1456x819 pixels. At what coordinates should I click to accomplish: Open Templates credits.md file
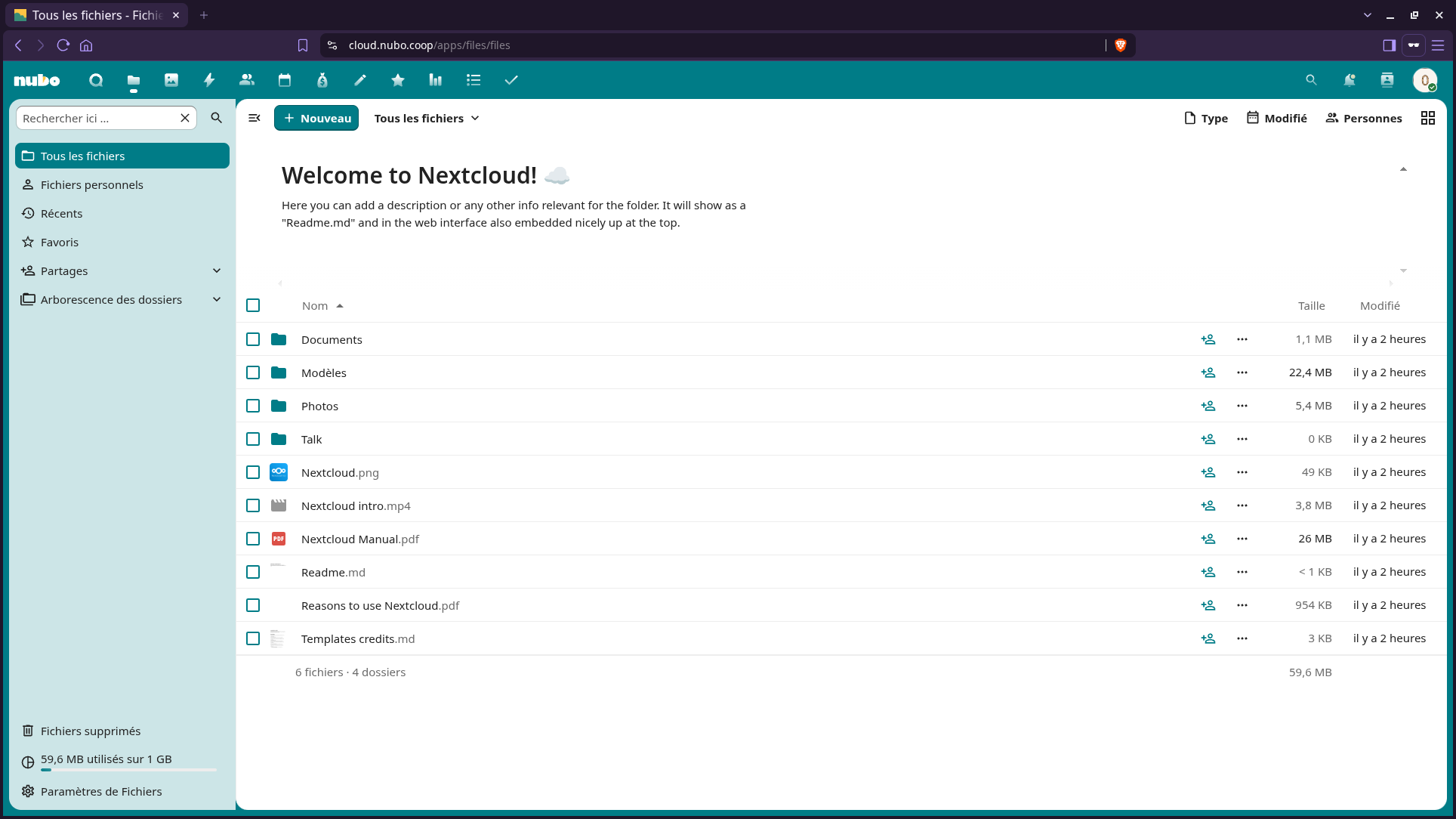(x=358, y=638)
